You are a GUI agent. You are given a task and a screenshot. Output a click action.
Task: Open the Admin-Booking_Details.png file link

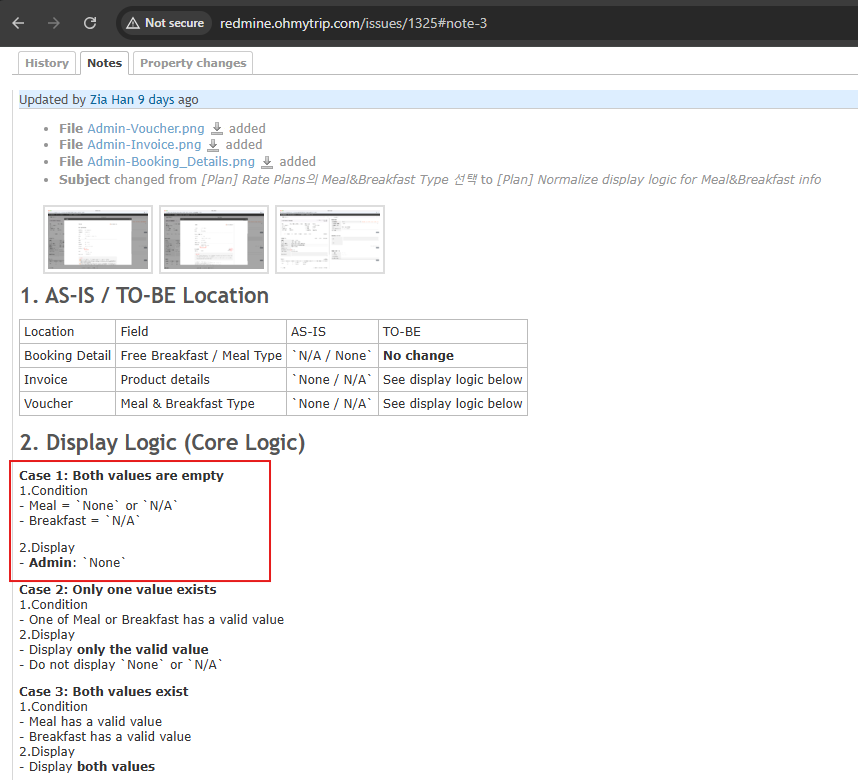pyautogui.click(x=171, y=162)
